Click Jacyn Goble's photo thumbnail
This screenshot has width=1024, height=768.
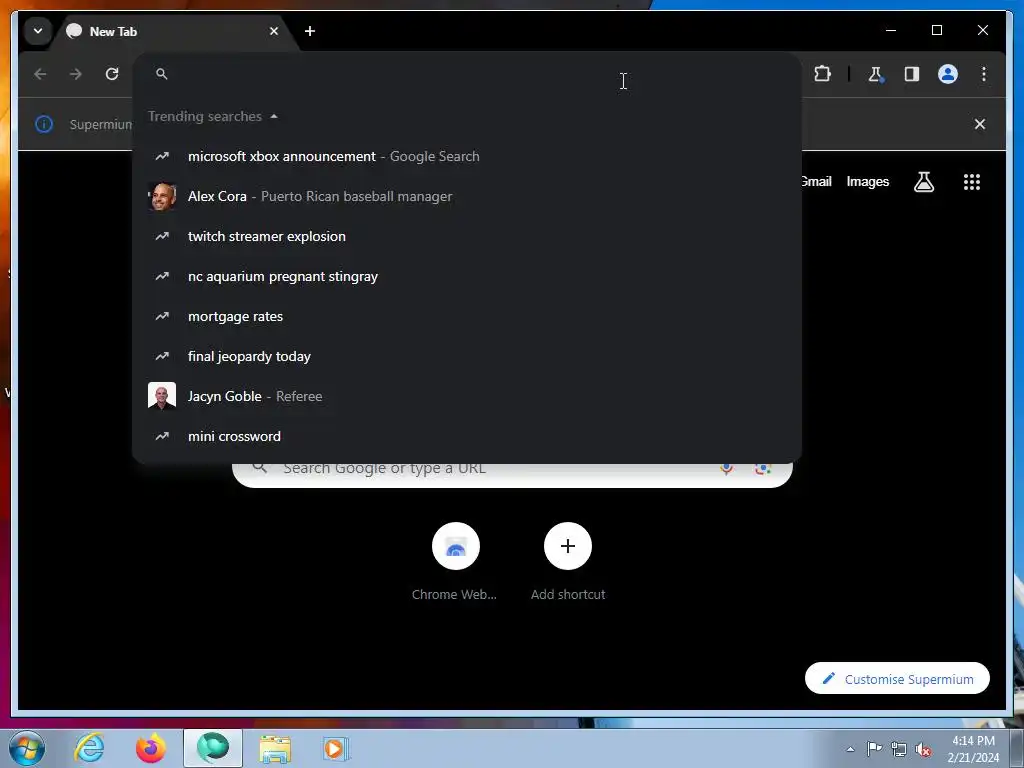[162, 396]
